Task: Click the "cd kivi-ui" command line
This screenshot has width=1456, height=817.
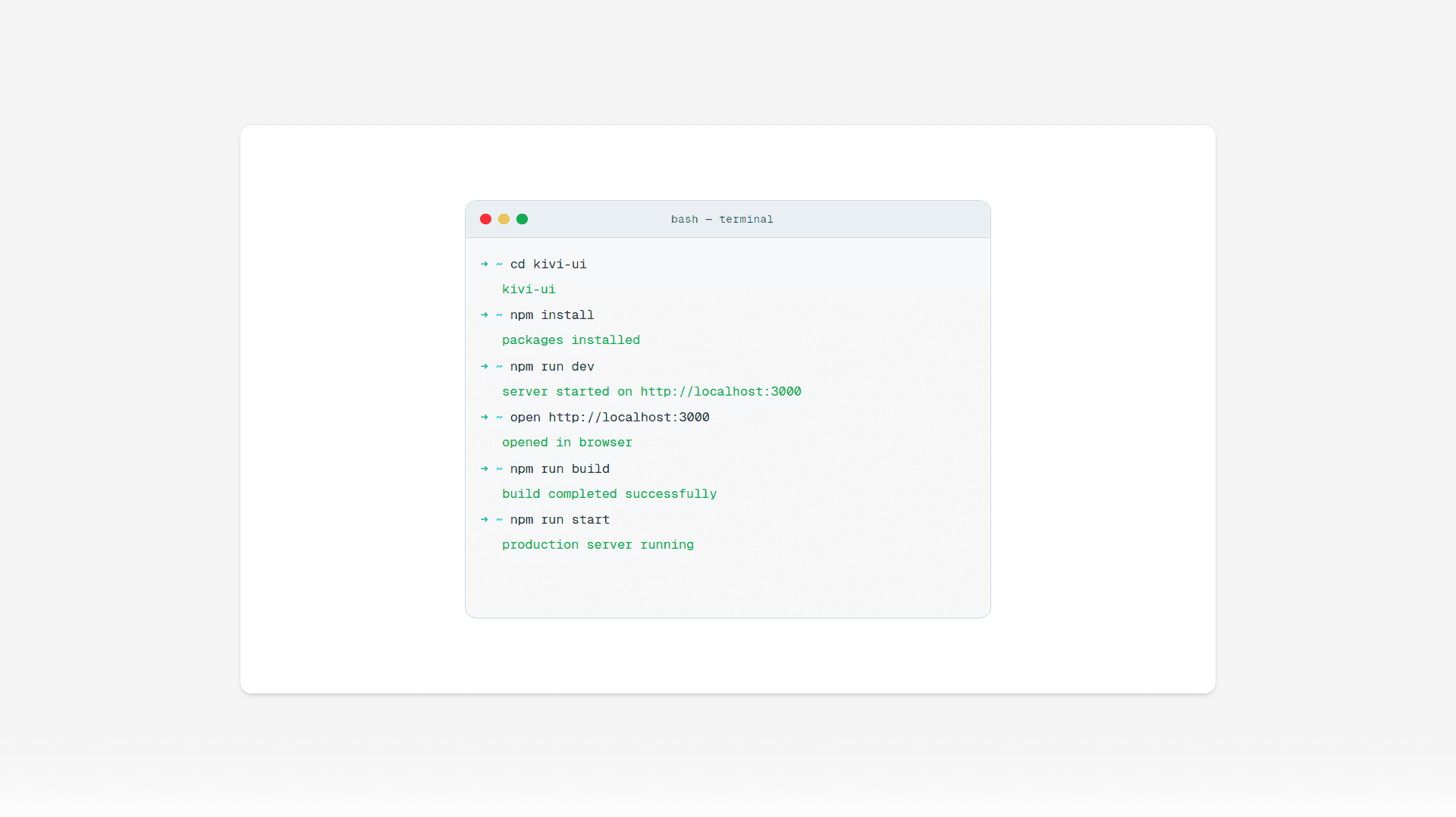Action: (548, 264)
